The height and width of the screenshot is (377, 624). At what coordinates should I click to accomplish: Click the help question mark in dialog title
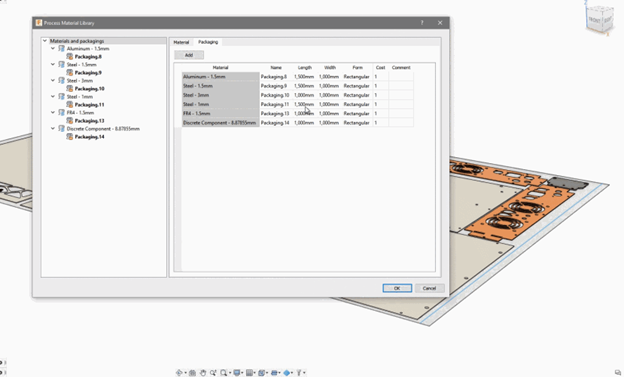(x=422, y=23)
